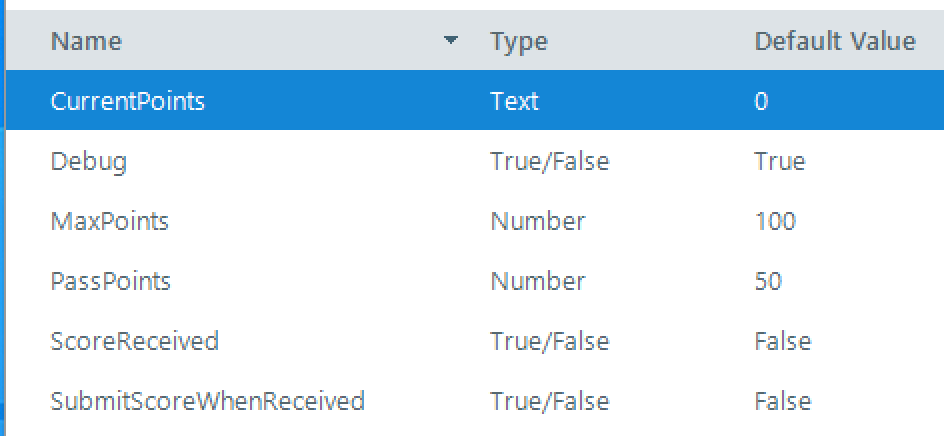This screenshot has height=436, width=944.
Task: Click PassPoints' Number type cell
Action: [x=538, y=281]
